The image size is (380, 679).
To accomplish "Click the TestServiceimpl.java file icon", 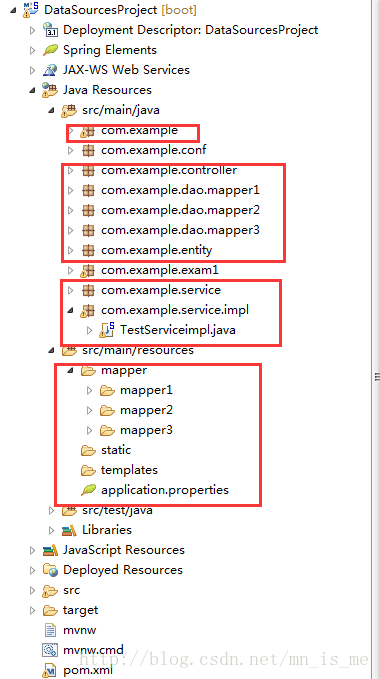I will (x=107, y=330).
